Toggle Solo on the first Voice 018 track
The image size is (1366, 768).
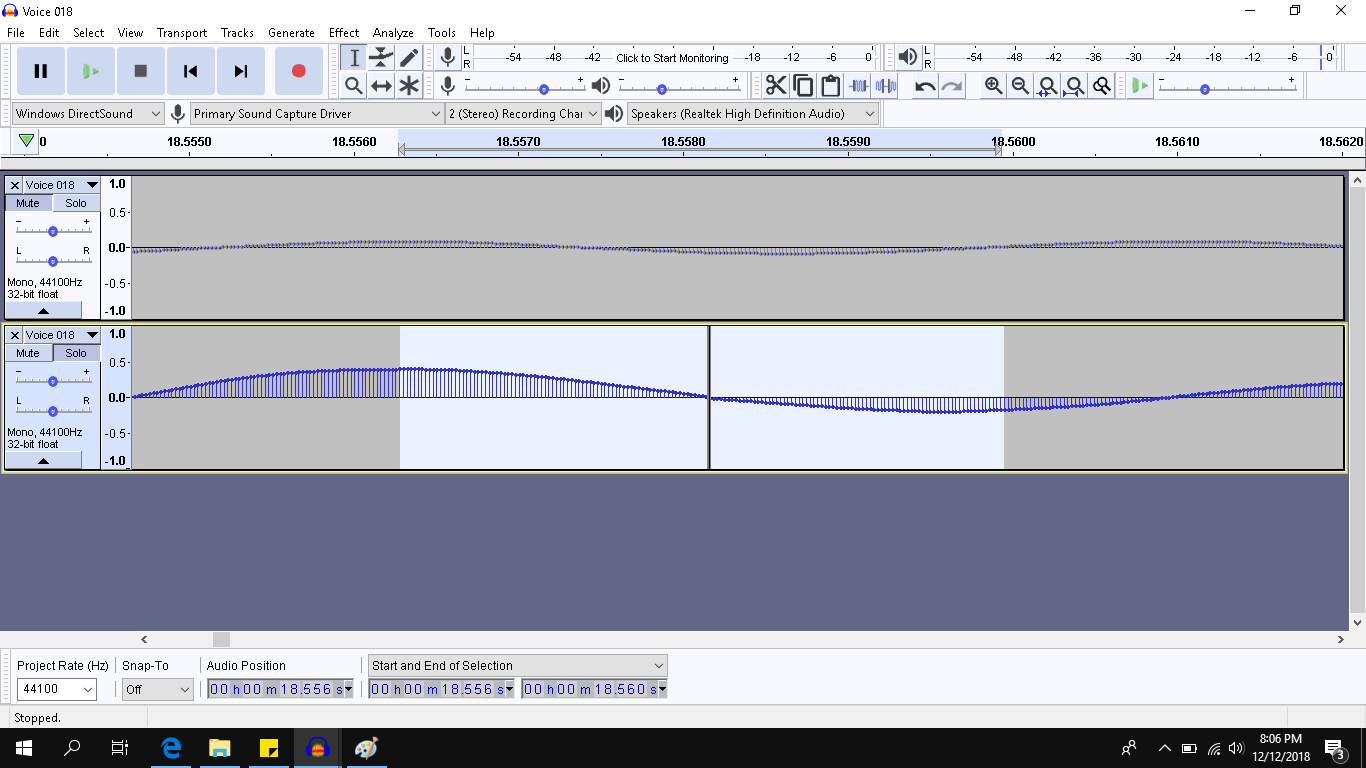(76, 203)
